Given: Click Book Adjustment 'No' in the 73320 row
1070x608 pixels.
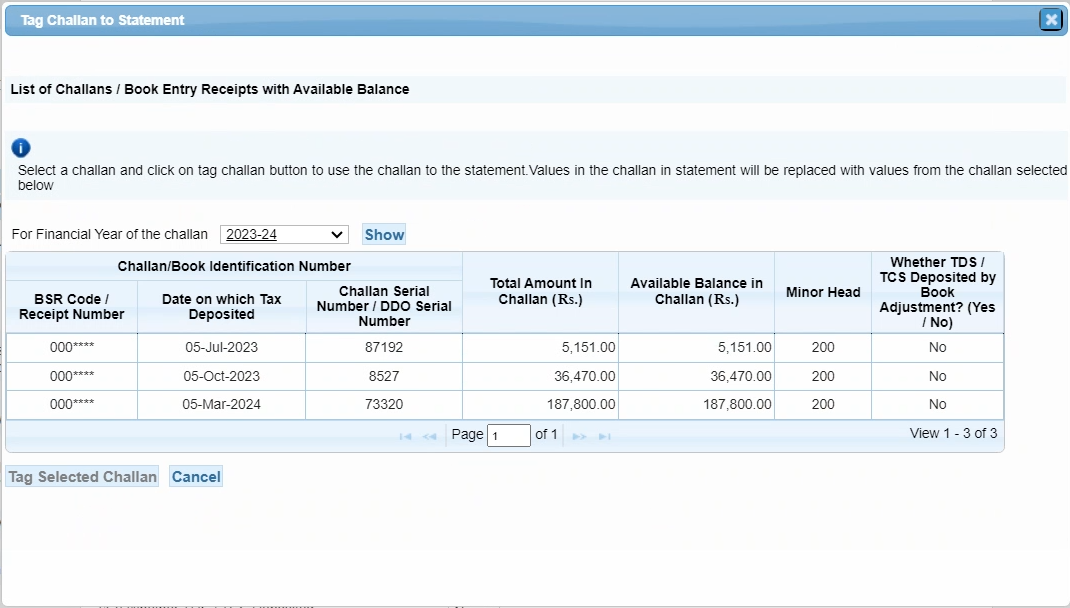Looking at the screenshot, I should coord(938,404).
